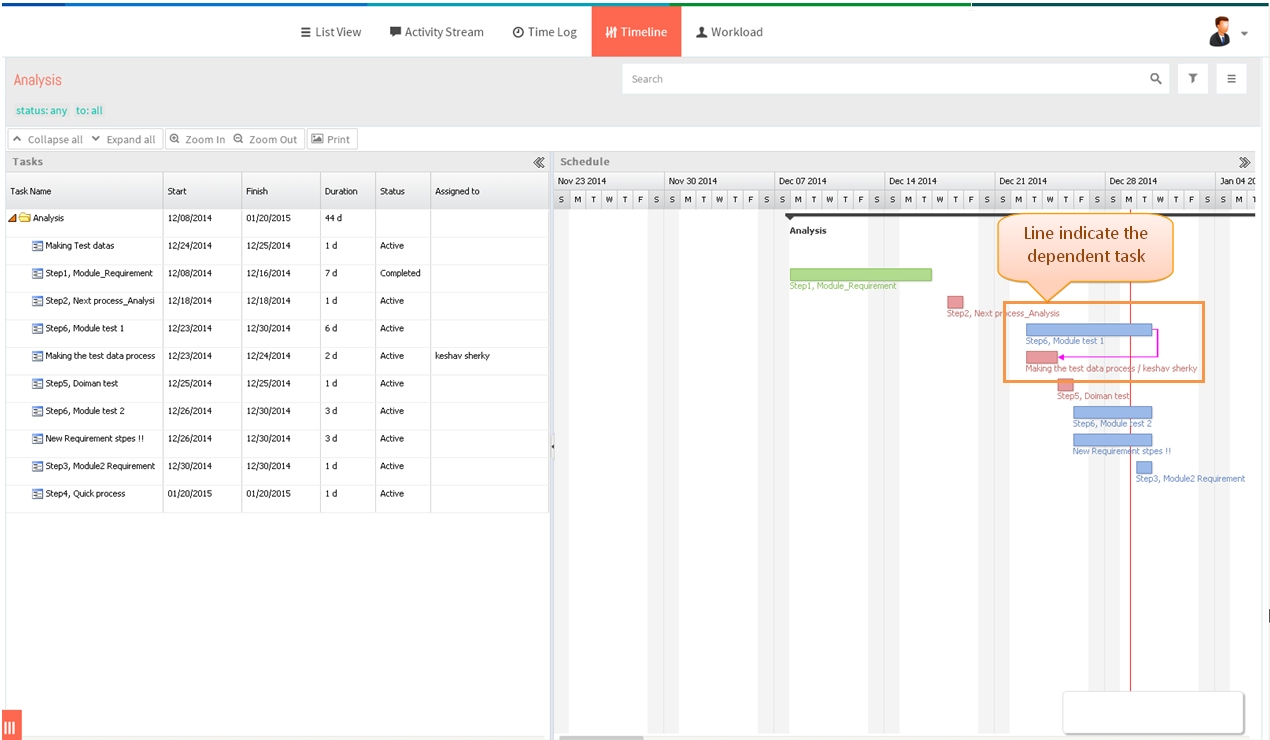
Task: Click the 'to: all' filter tag
Action: click(89, 111)
